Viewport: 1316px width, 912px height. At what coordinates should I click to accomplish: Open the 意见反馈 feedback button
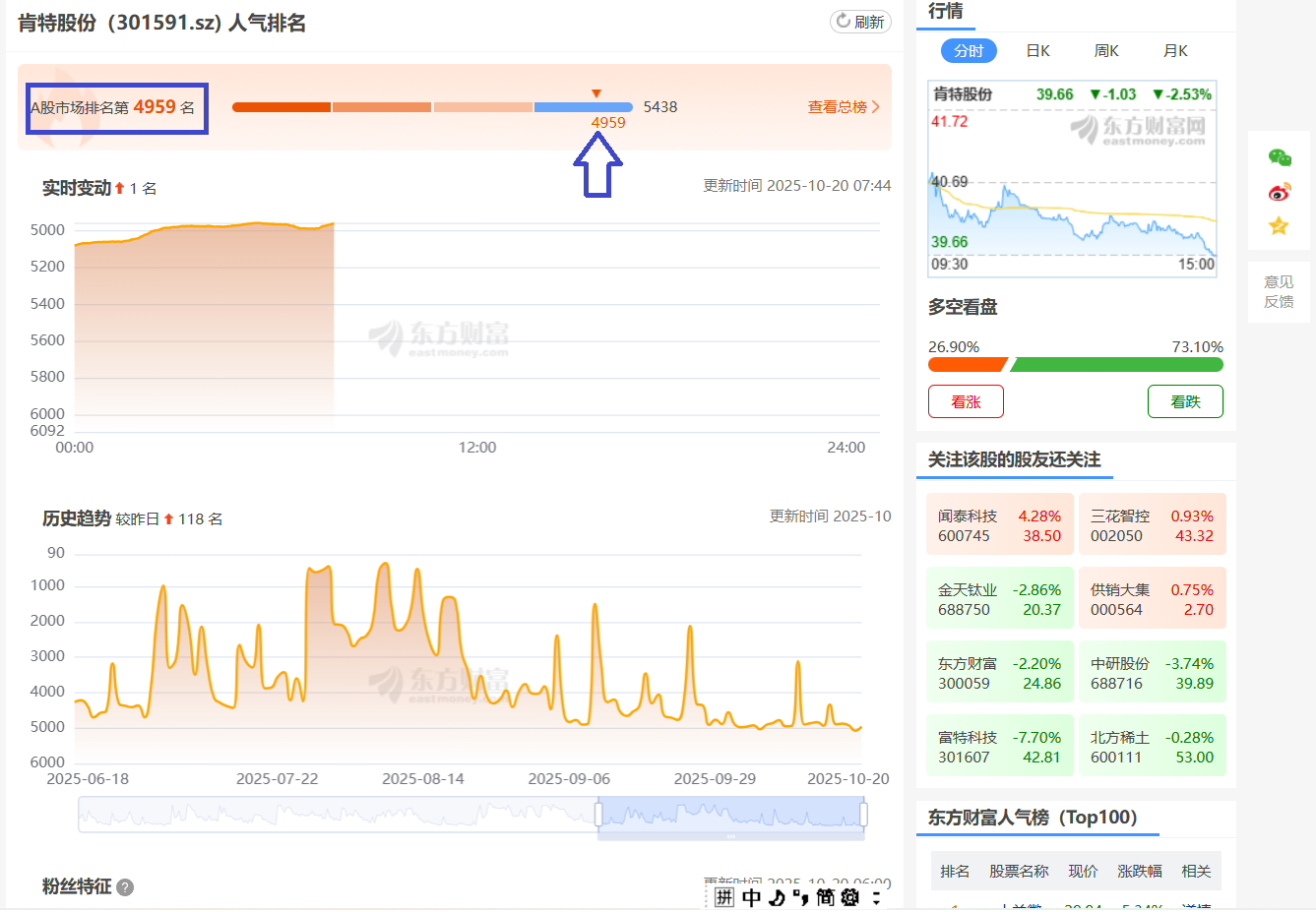coord(1279,291)
